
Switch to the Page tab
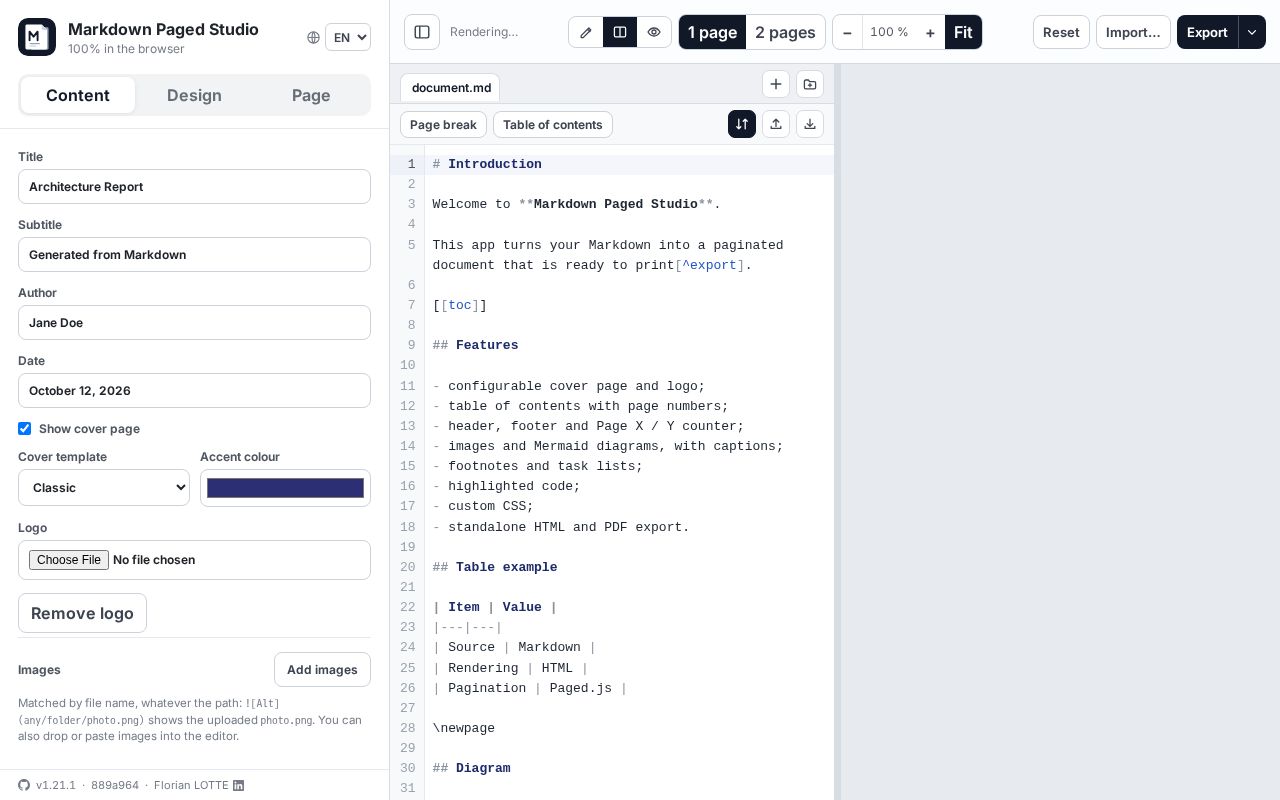[311, 95]
